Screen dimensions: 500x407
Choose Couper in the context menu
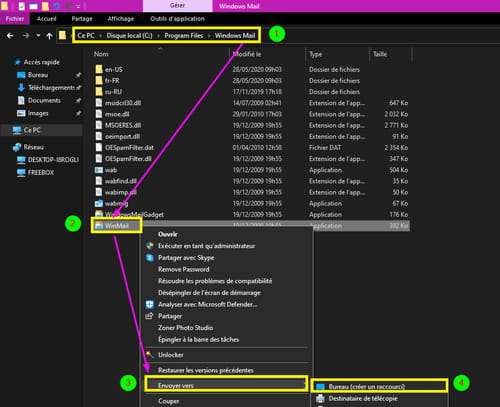pos(168,401)
